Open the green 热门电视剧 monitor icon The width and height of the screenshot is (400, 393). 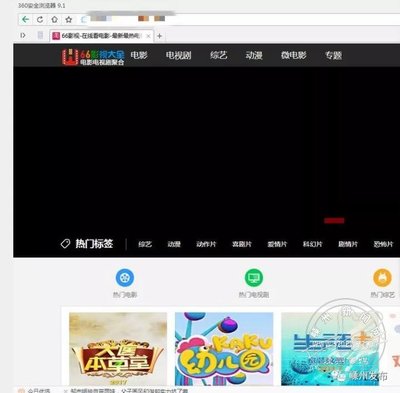[x=254, y=277]
